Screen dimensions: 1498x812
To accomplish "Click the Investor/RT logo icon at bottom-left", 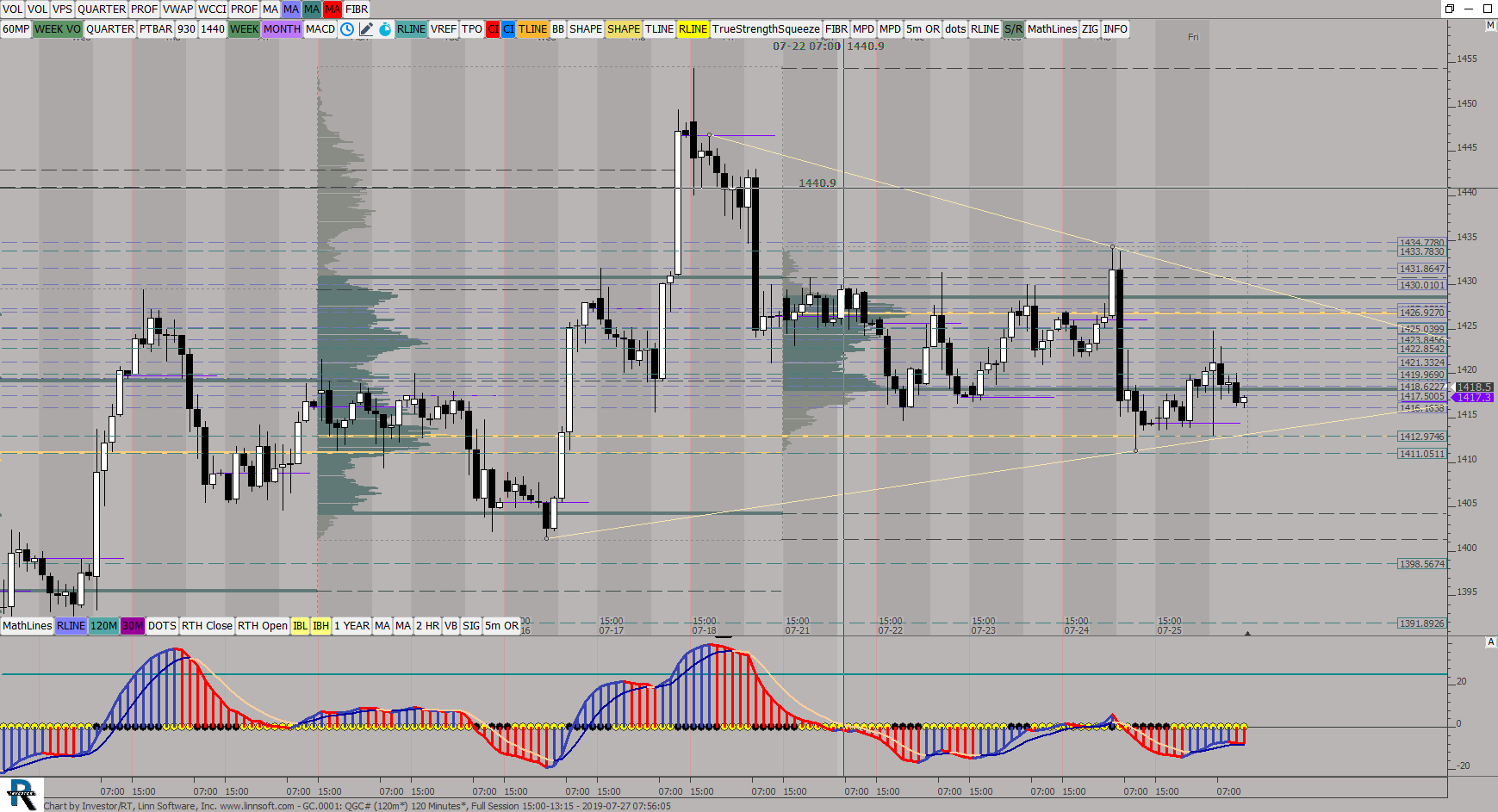I will point(22,794).
